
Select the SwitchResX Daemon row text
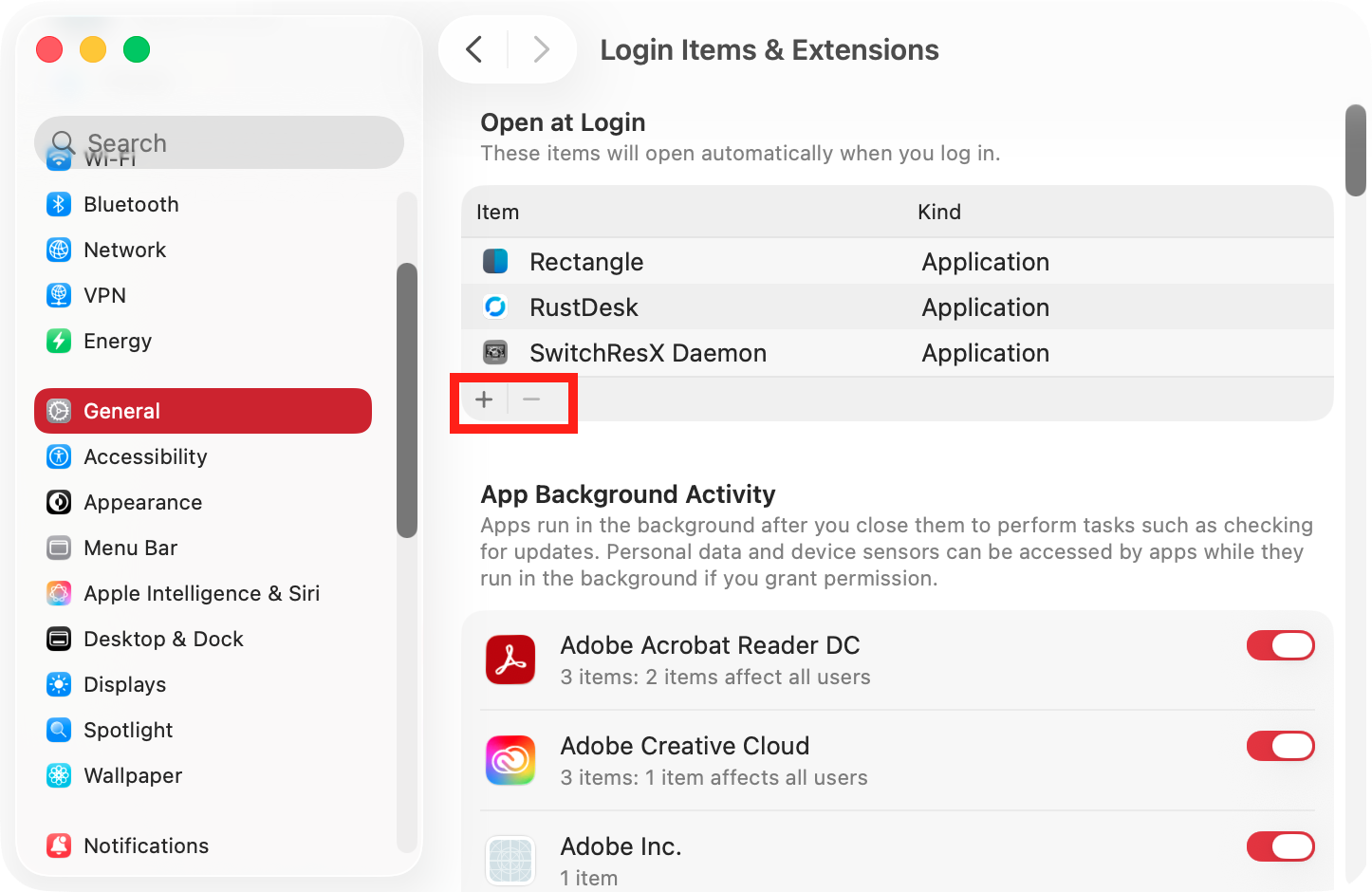click(x=648, y=353)
